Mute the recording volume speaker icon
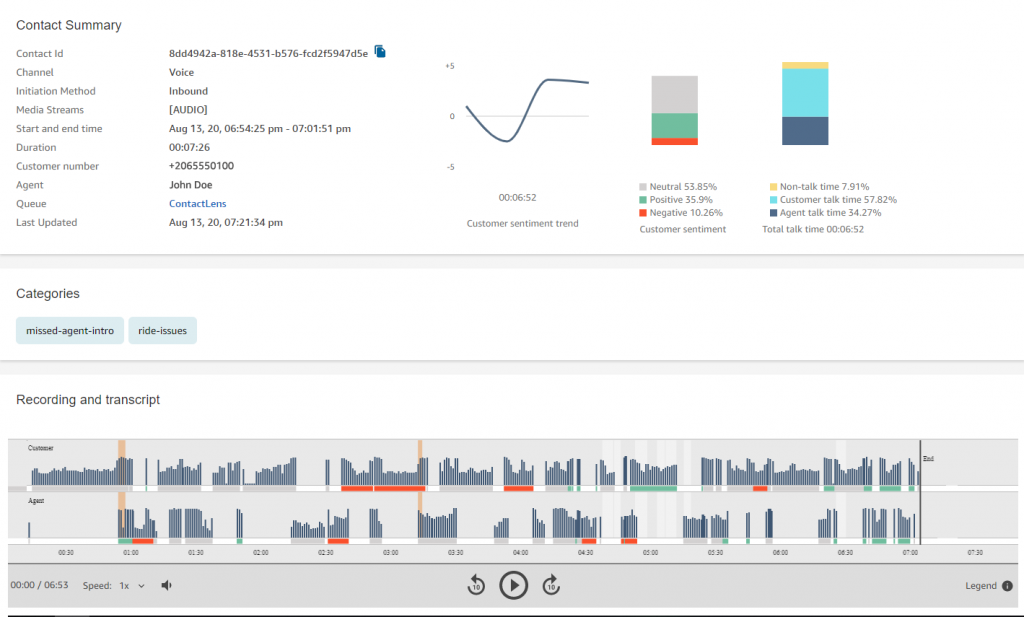Viewport: 1024px width, 617px height. [167, 585]
